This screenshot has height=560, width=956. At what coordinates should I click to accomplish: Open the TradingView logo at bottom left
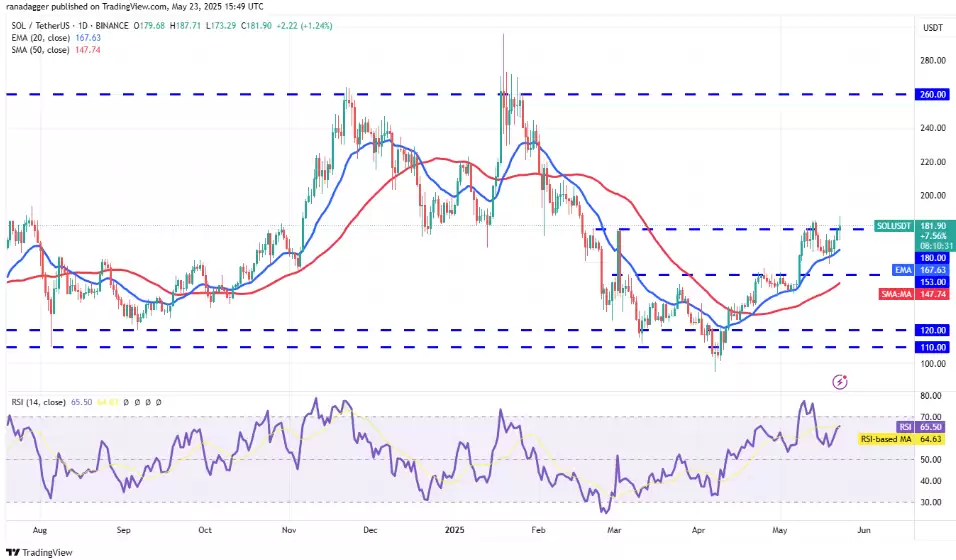(39, 552)
